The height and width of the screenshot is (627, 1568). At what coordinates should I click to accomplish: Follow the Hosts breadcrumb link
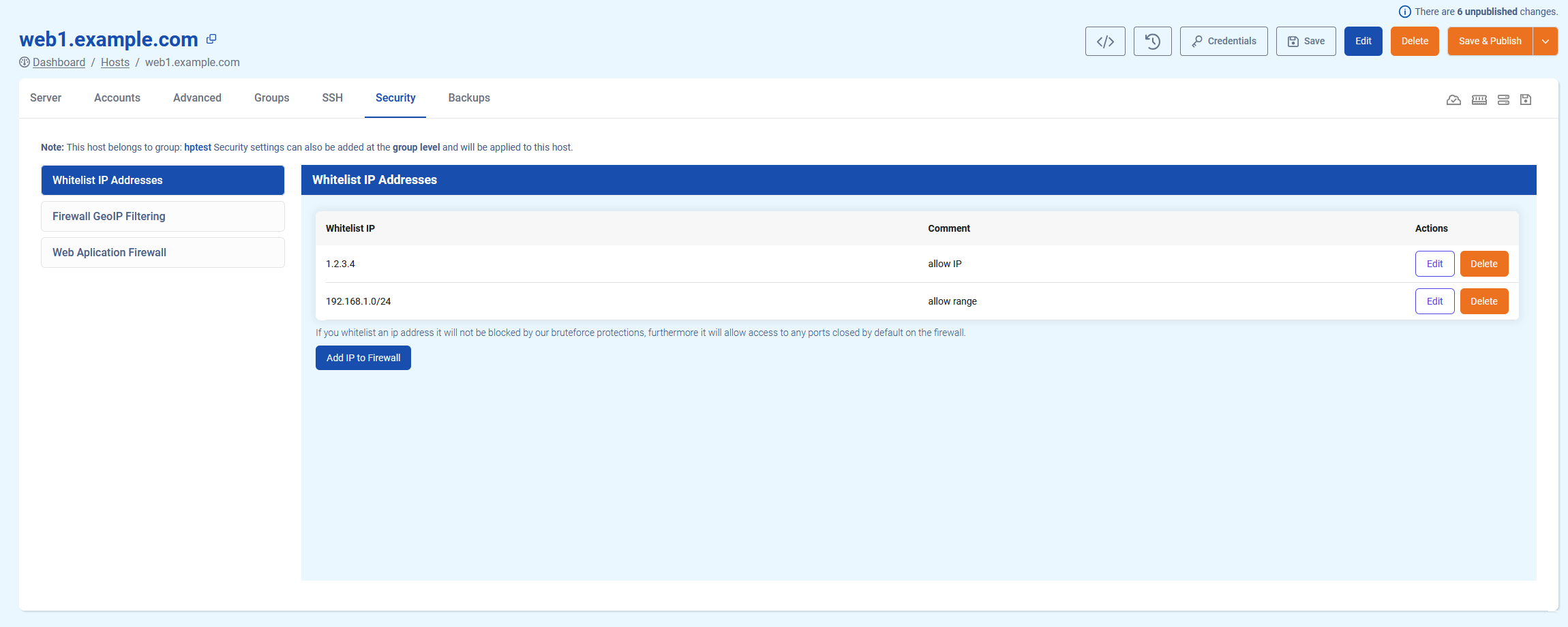click(115, 63)
